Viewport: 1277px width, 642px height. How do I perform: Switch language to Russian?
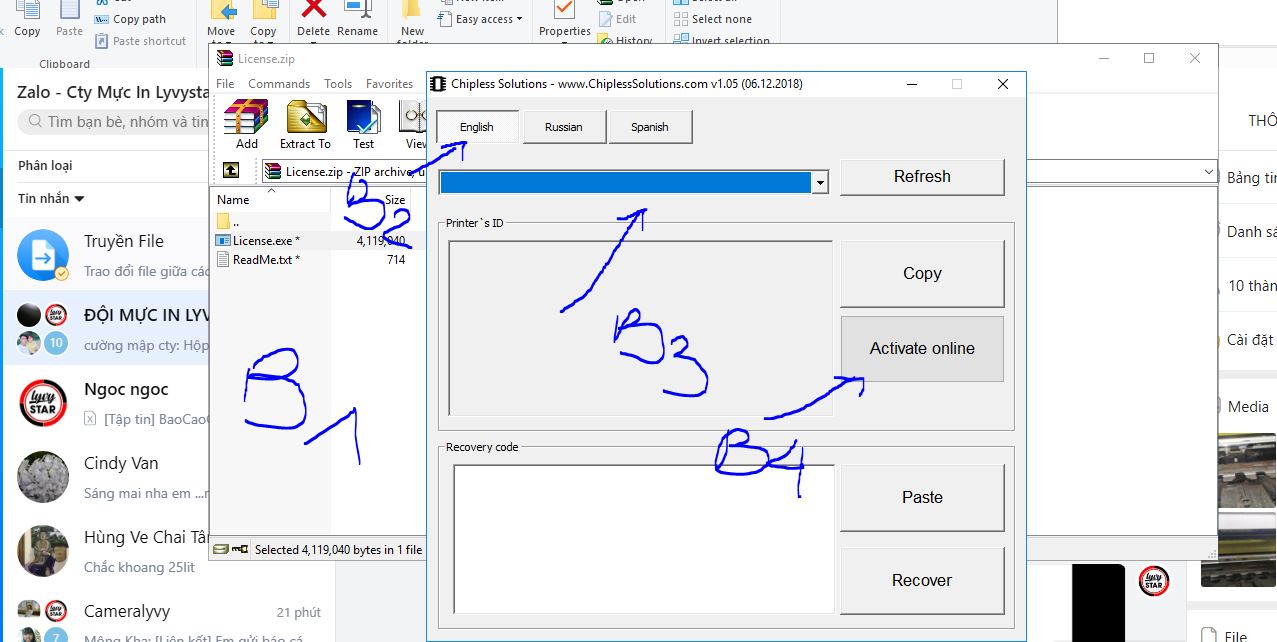coord(563,127)
